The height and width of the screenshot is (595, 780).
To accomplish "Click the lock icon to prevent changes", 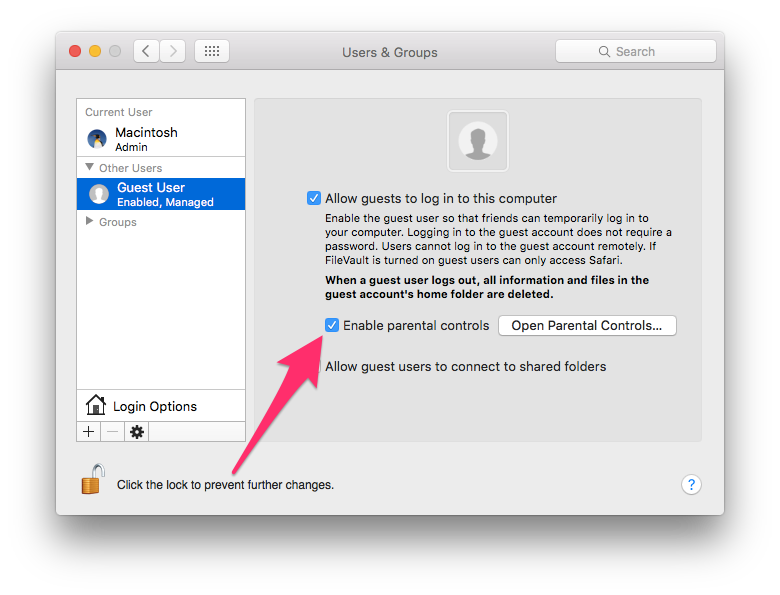I will coord(92,480).
